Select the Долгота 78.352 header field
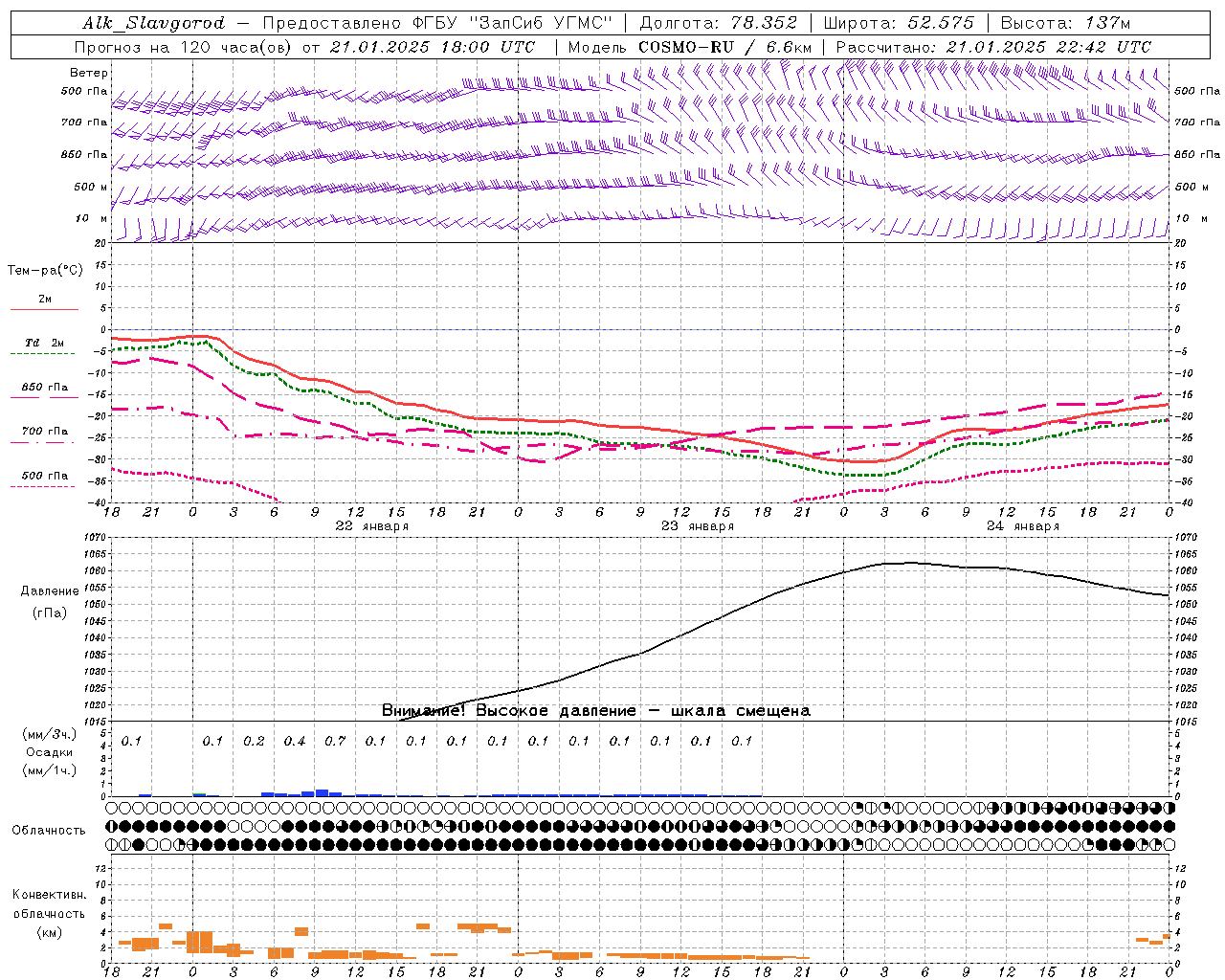Viewport: 1225px width, 980px height. (718, 23)
